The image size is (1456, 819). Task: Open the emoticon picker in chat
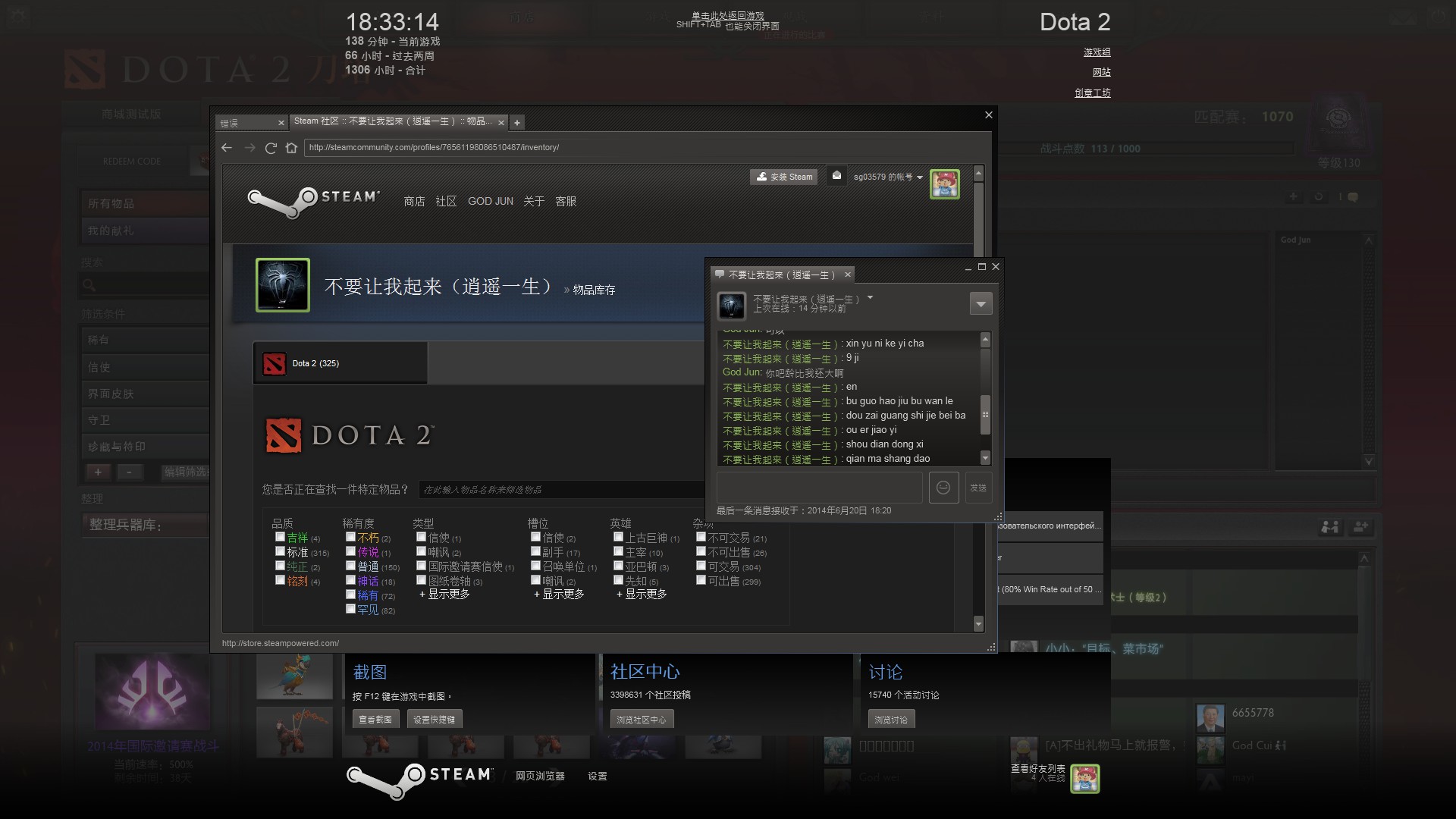(x=943, y=488)
